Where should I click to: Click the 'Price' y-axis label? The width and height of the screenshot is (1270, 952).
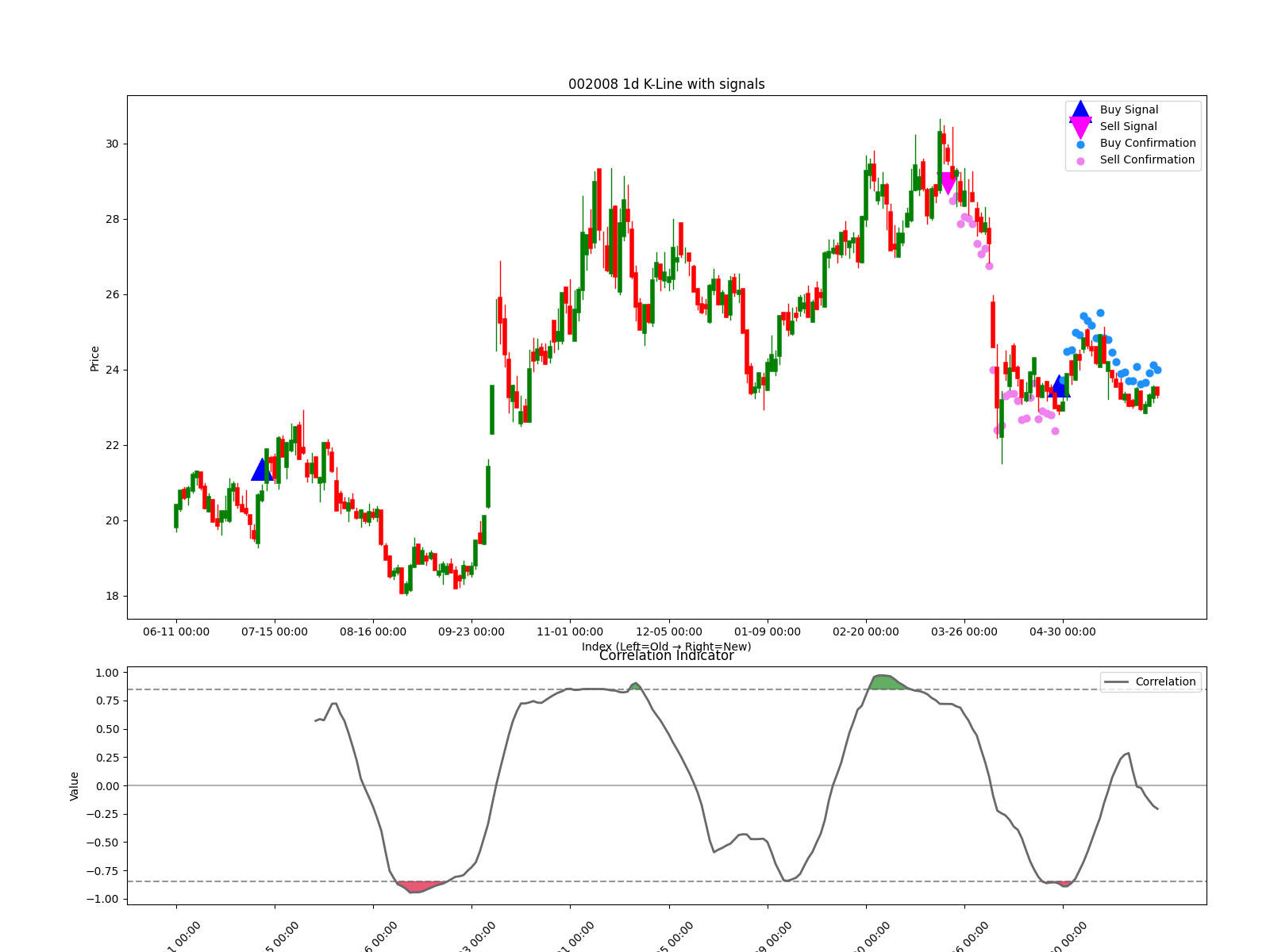(95, 359)
